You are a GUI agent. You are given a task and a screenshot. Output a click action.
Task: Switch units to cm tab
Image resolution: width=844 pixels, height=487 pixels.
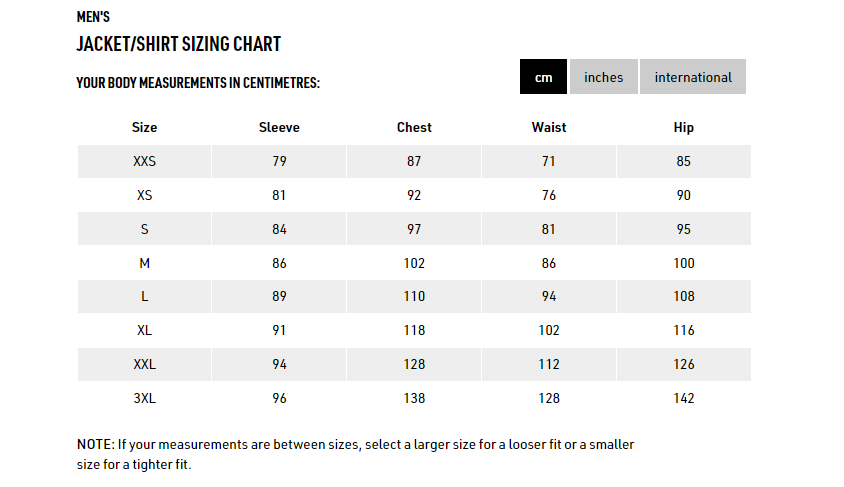[x=543, y=77]
